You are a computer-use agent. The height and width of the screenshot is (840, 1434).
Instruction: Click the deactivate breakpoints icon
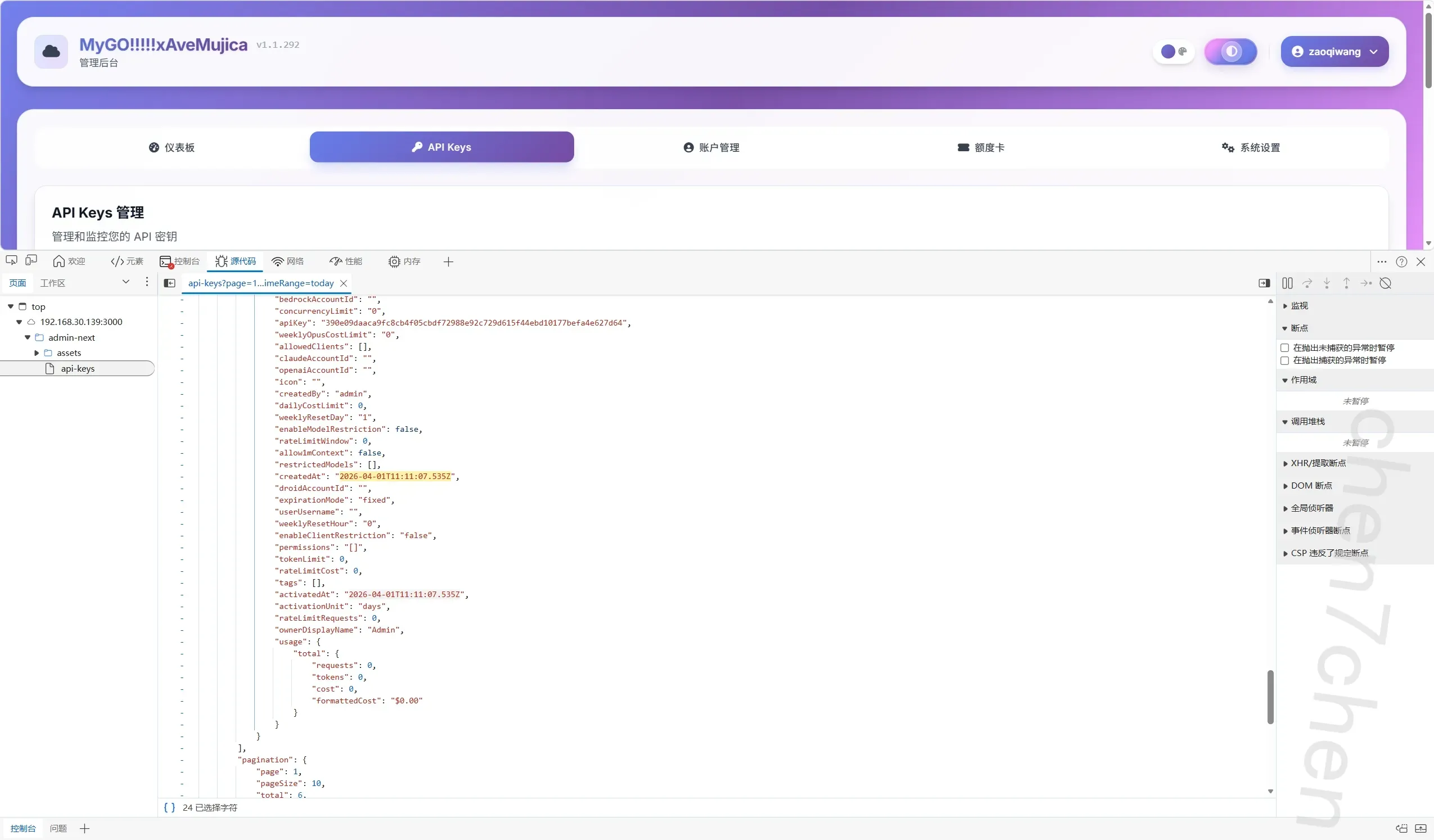[1386, 283]
